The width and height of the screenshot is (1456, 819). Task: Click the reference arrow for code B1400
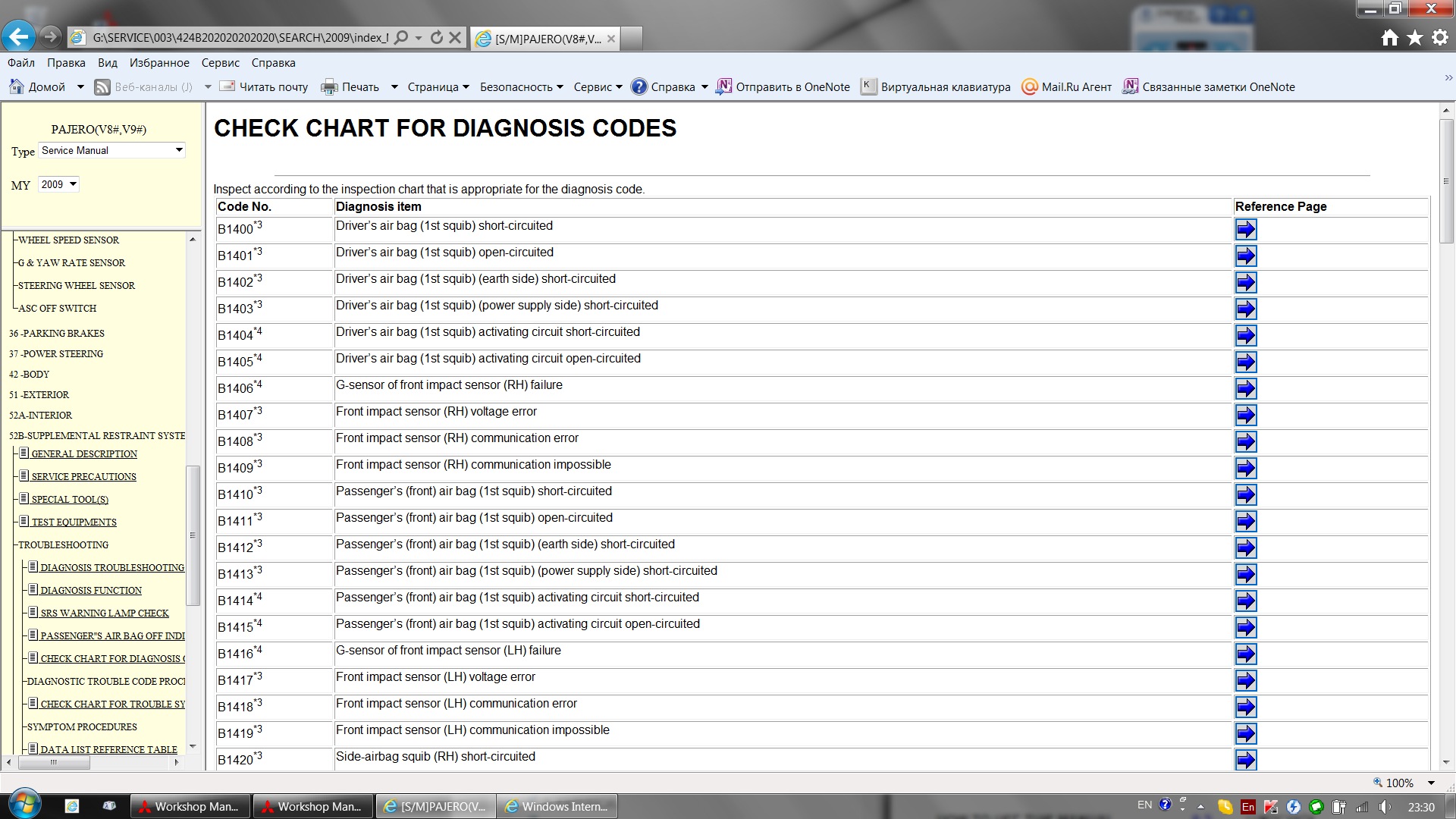coord(1245,229)
